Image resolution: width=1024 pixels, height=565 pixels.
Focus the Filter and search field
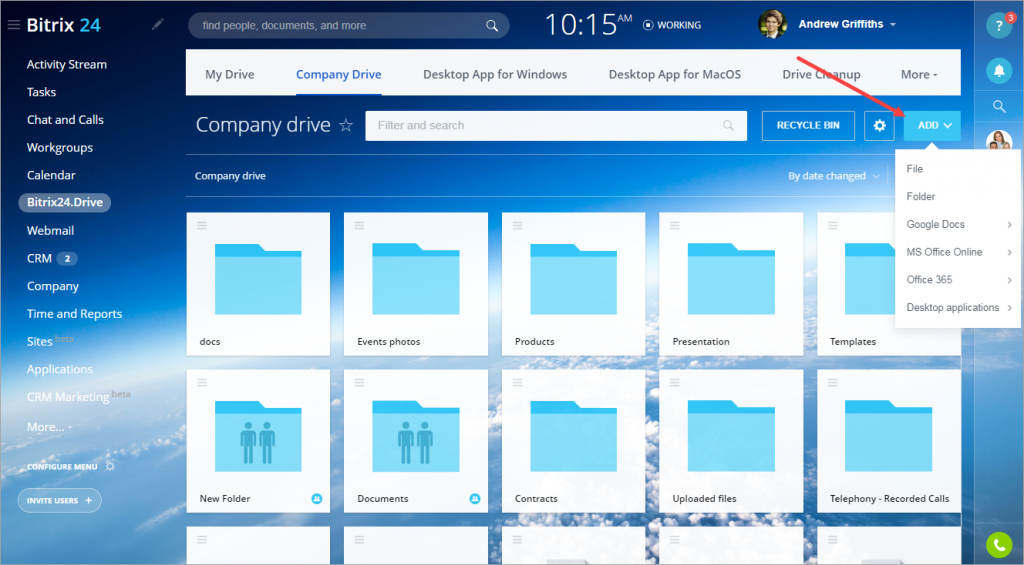[556, 125]
